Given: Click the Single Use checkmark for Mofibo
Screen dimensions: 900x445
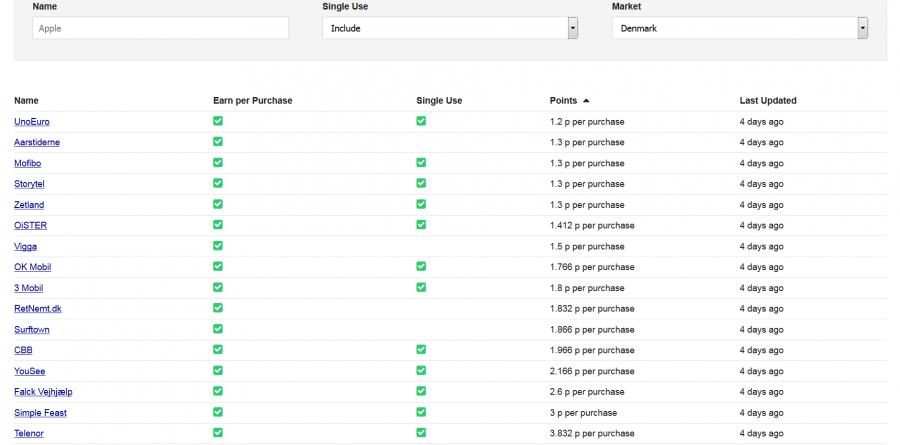Looking at the screenshot, I should pyautogui.click(x=421, y=162).
